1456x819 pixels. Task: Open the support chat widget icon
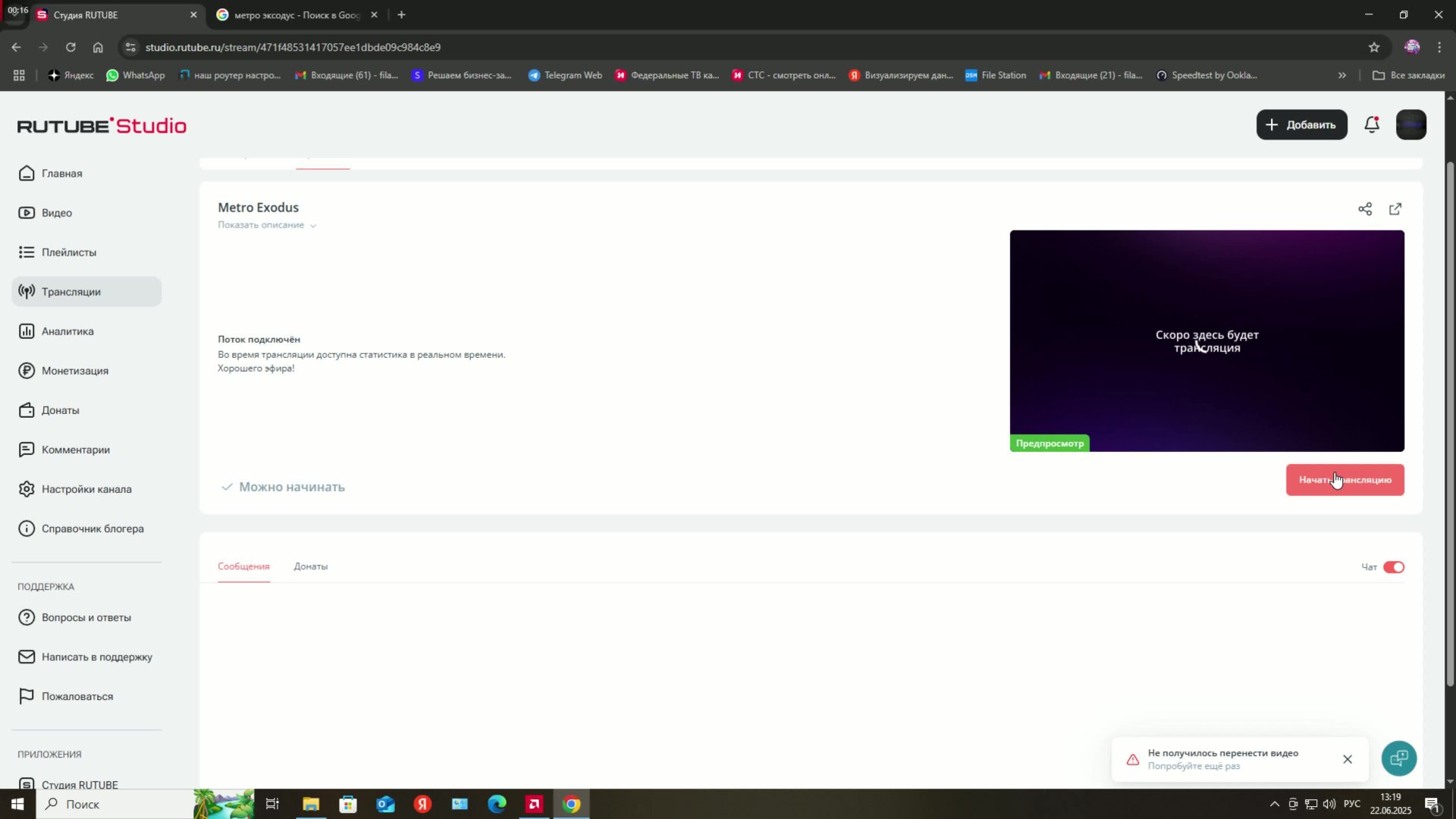click(1398, 758)
